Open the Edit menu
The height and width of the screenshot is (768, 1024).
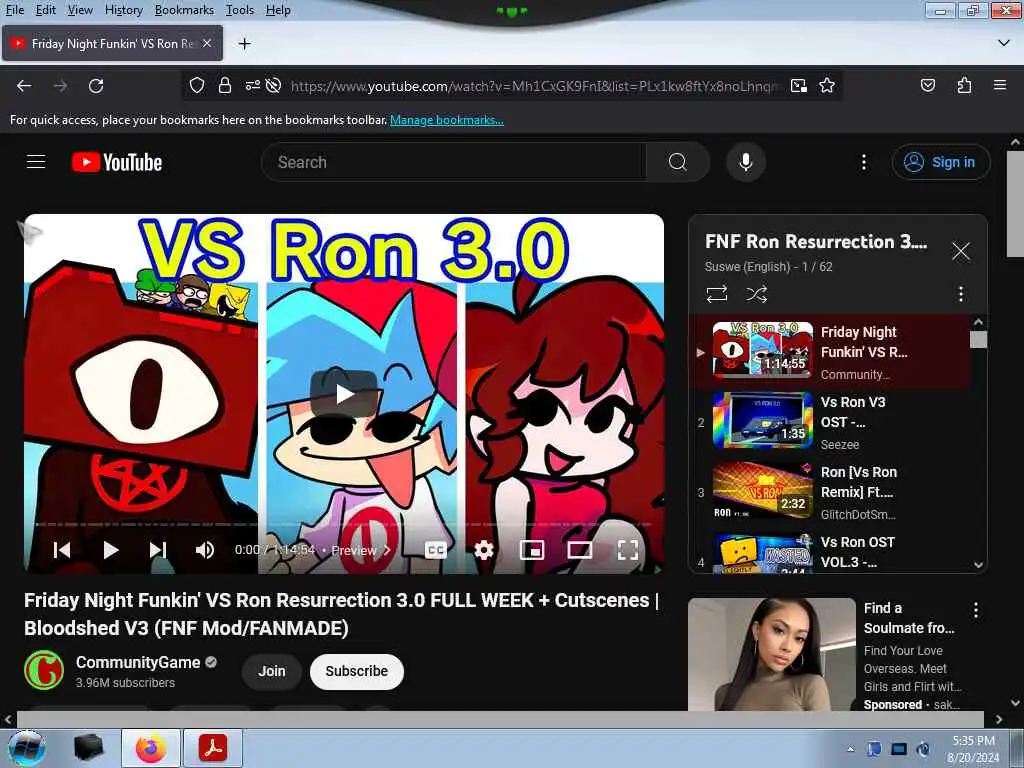[x=45, y=10]
